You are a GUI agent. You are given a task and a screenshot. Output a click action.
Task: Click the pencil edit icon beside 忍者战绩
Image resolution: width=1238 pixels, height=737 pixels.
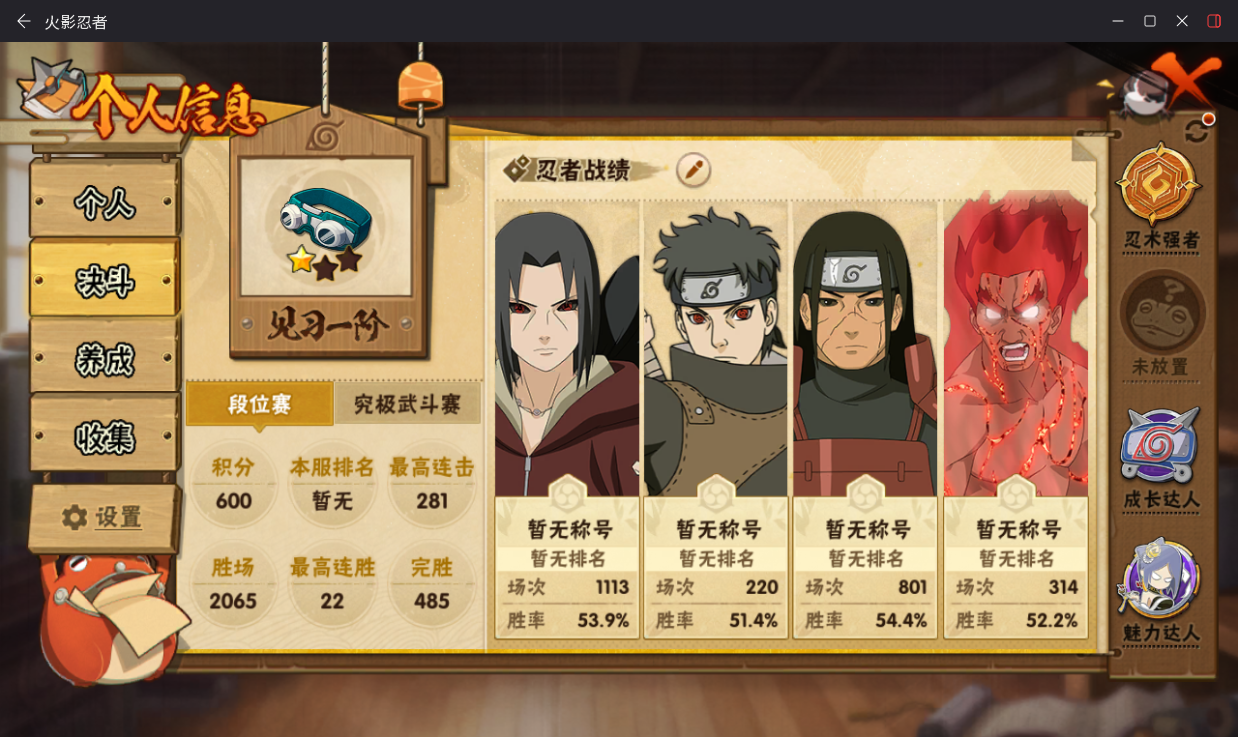pyautogui.click(x=693, y=170)
